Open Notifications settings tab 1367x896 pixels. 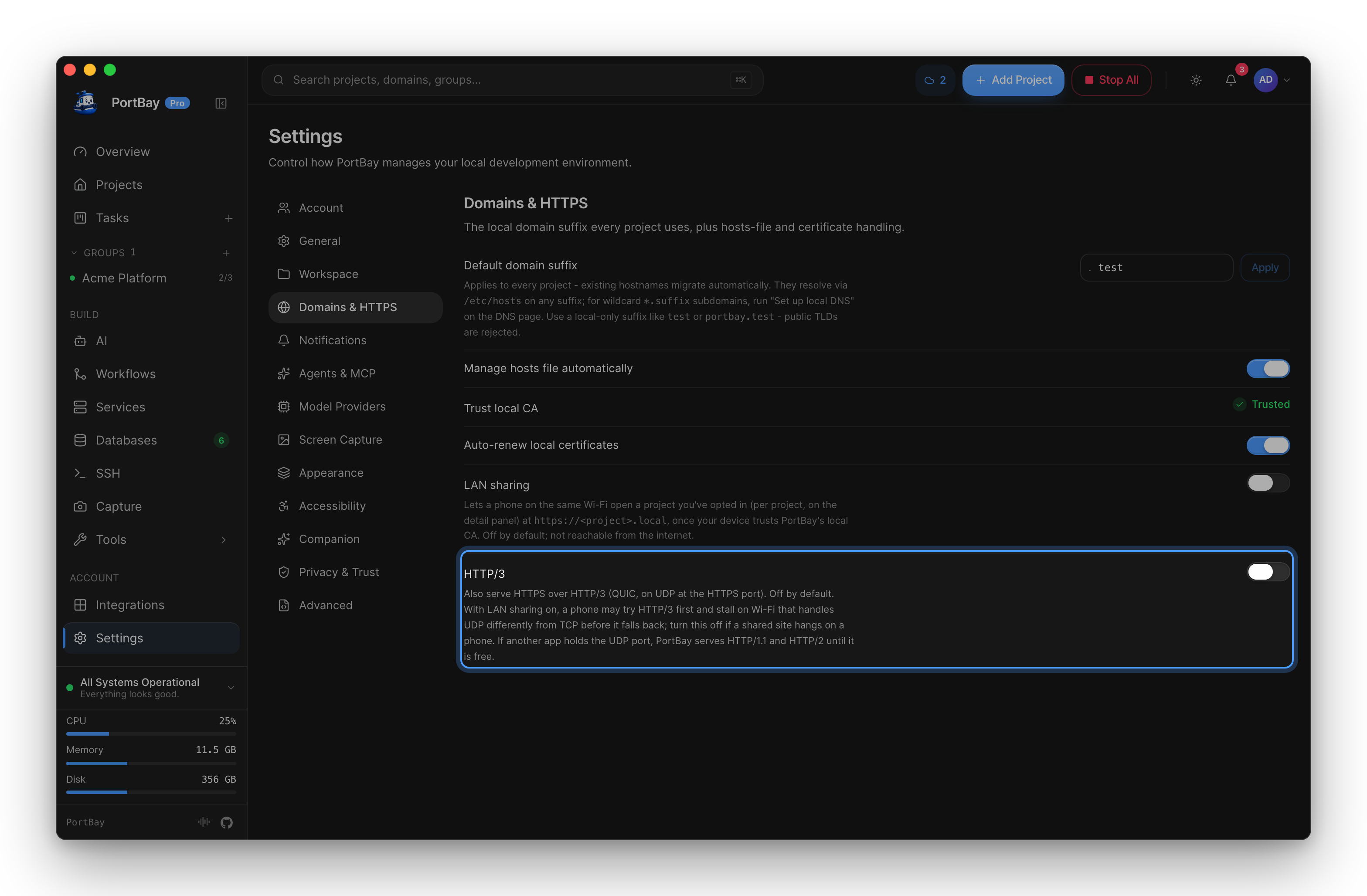pyautogui.click(x=356, y=341)
